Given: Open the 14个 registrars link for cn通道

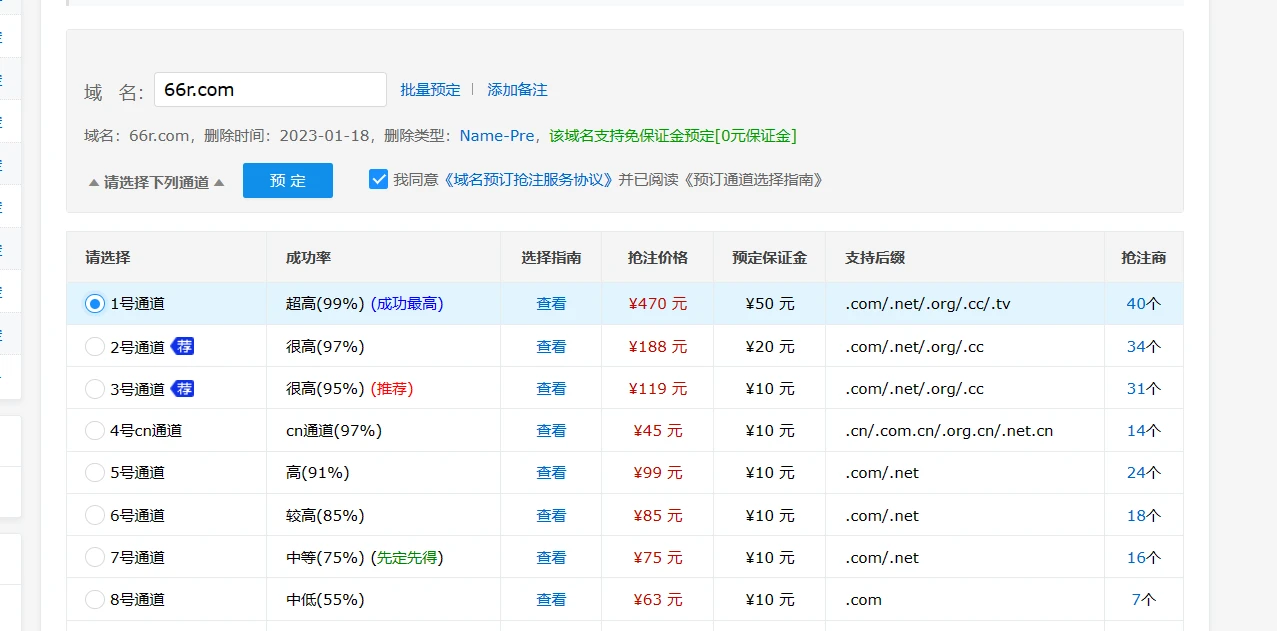Looking at the screenshot, I should [1143, 431].
